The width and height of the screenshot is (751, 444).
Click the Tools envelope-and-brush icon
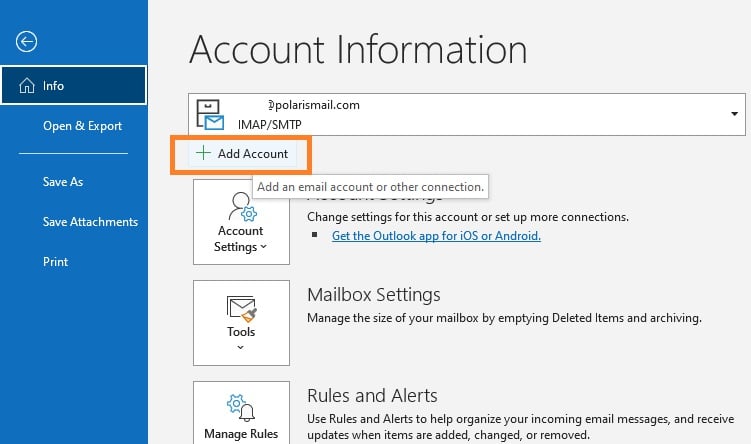[x=241, y=308]
